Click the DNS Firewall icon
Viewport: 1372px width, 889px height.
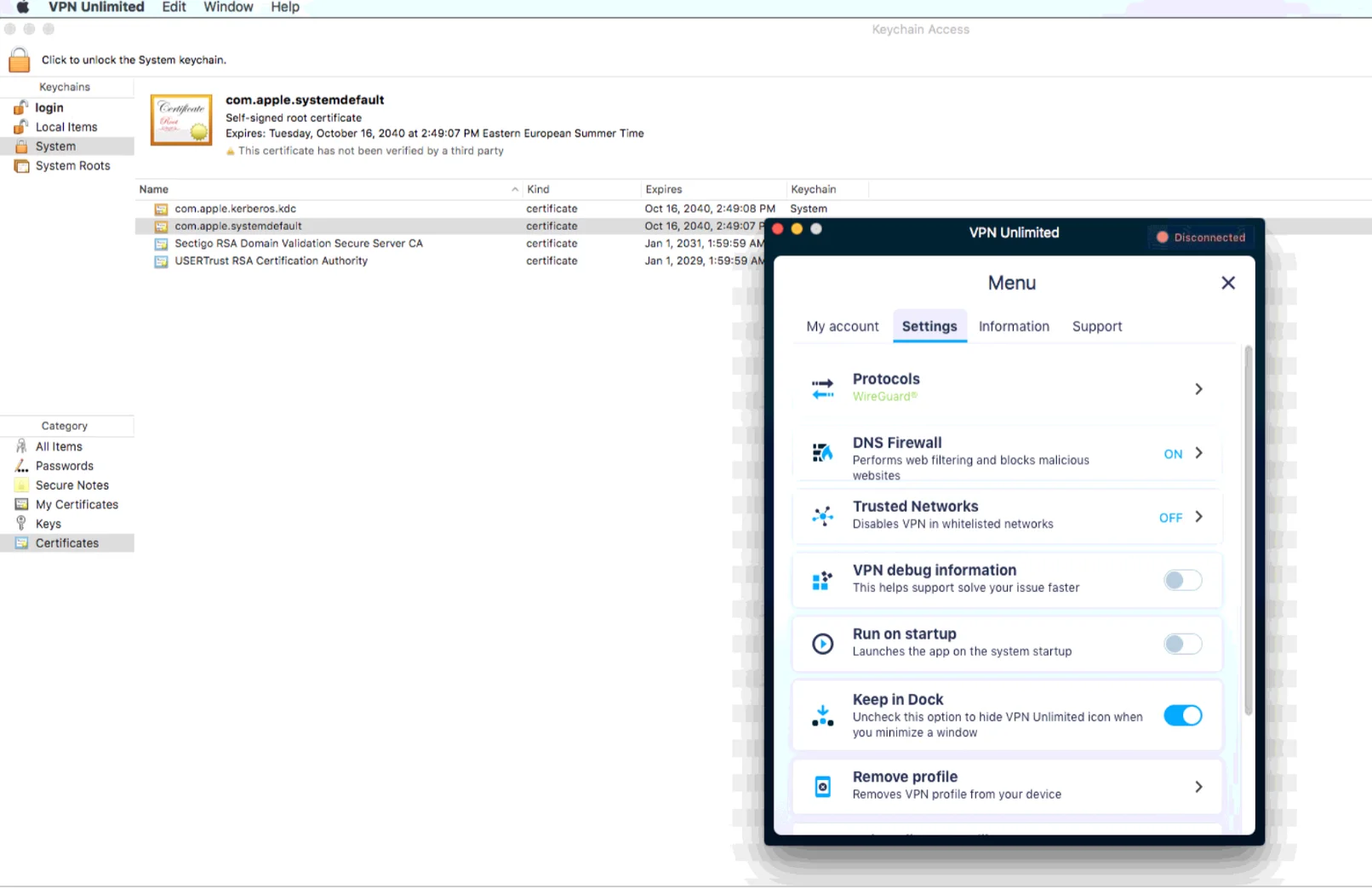(822, 453)
